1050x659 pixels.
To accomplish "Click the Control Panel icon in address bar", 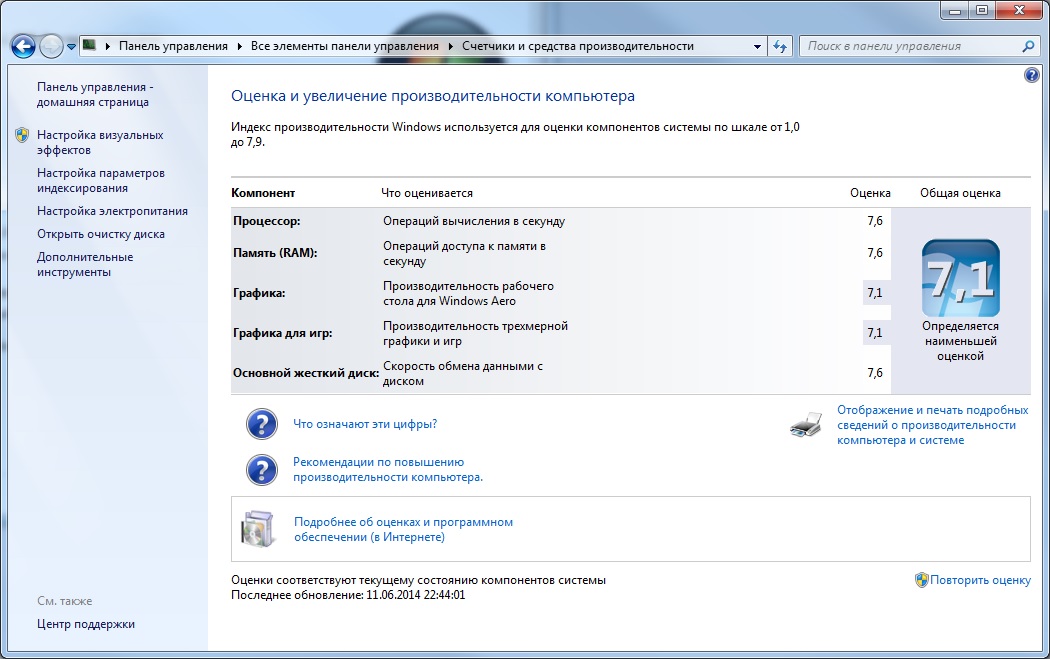I will tap(89, 46).
